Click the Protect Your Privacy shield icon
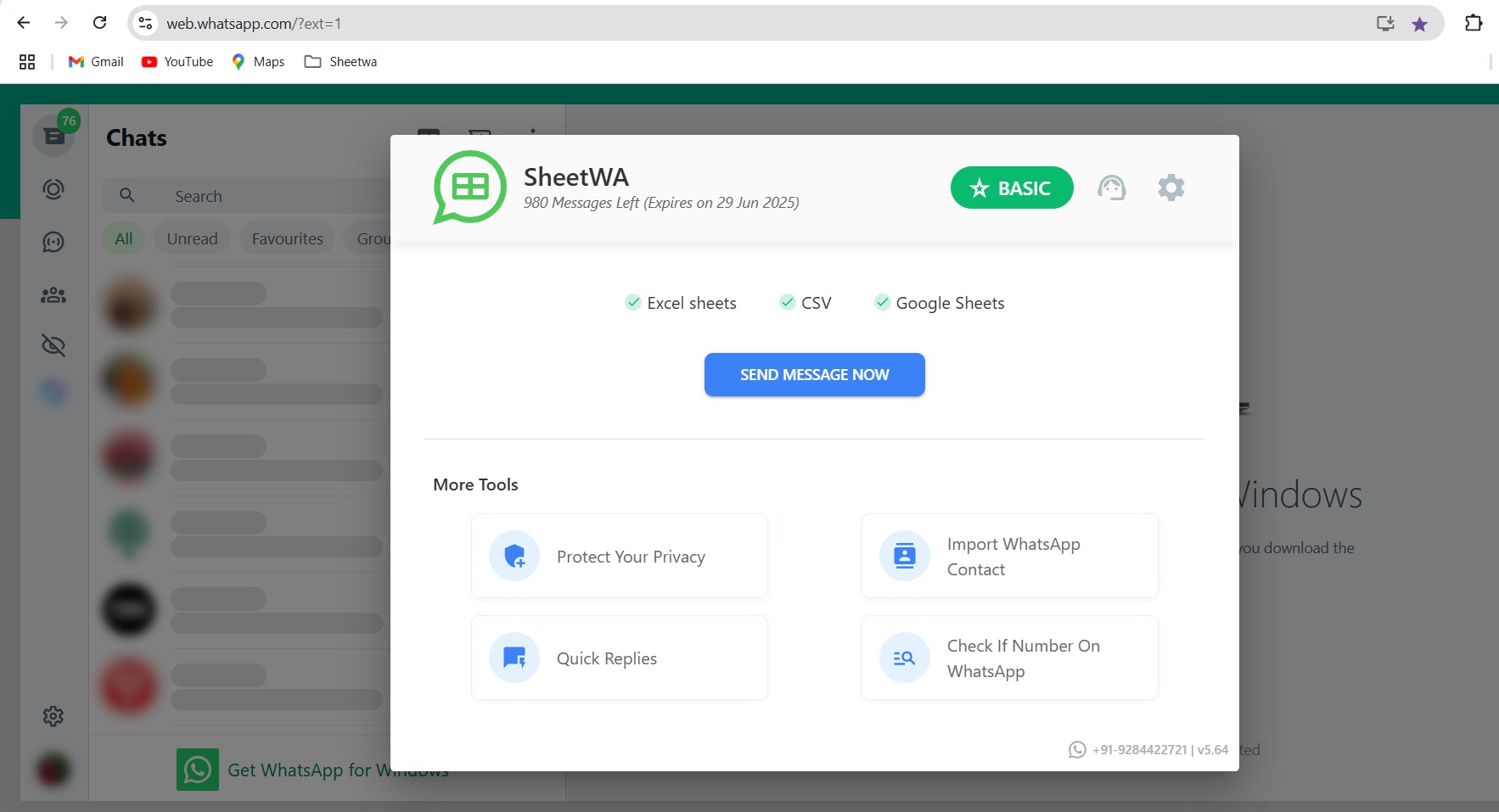The height and width of the screenshot is (812, 1499). 514,557
